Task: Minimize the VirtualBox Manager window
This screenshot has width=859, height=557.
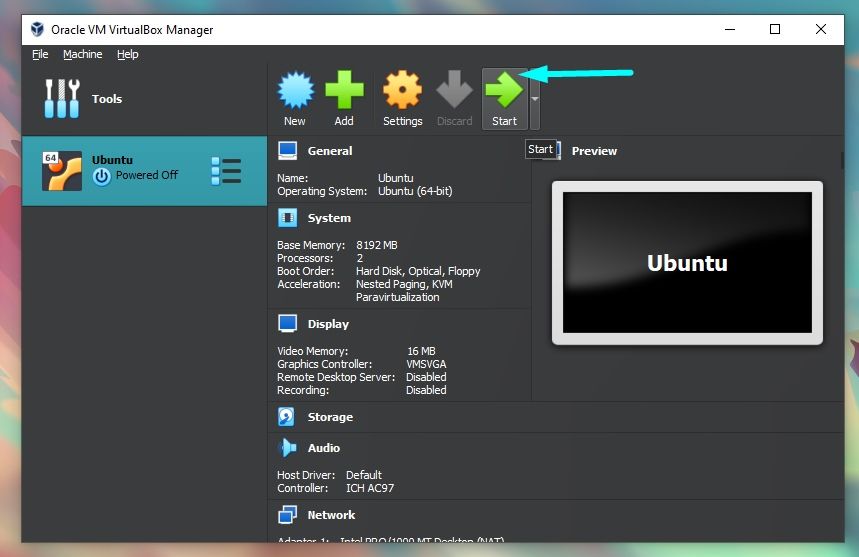Action: 730,29
